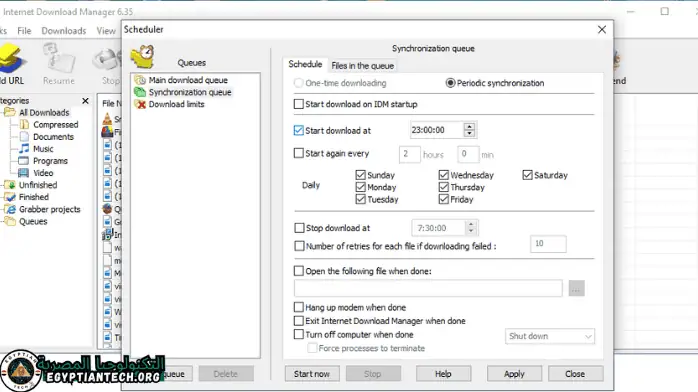The image size is (698, 392).
Task: Uncheck the Thursday checkbox
Action: pos(443,187)
